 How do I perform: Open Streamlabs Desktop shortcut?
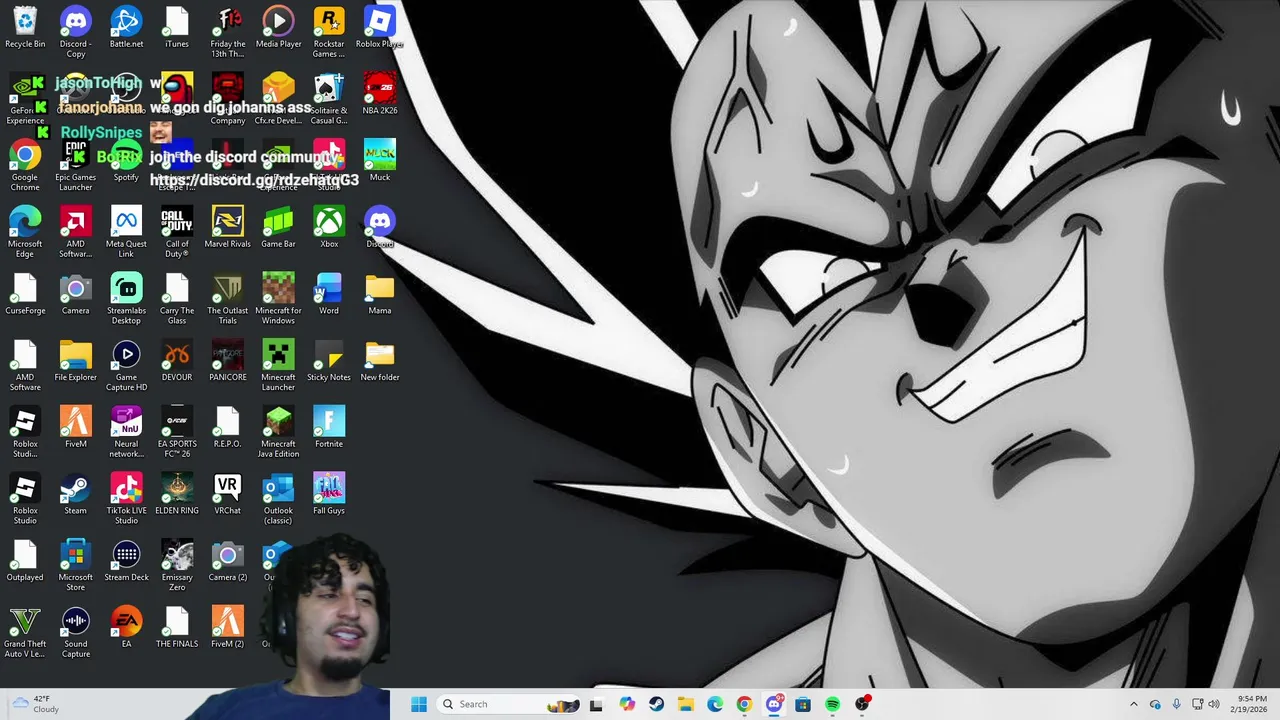click(x=126, y=299)
